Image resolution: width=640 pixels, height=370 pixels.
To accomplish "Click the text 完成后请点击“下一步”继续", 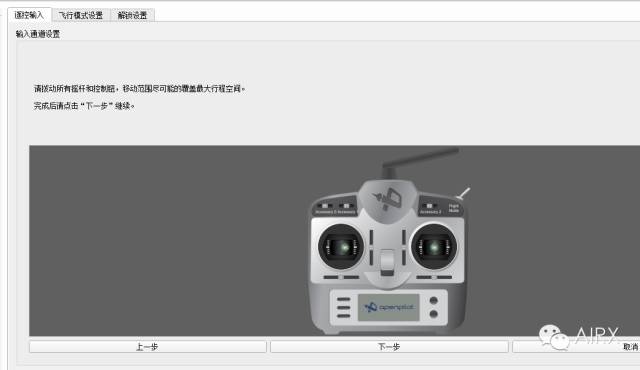I will pyautogui.click(x=84, y=106).
